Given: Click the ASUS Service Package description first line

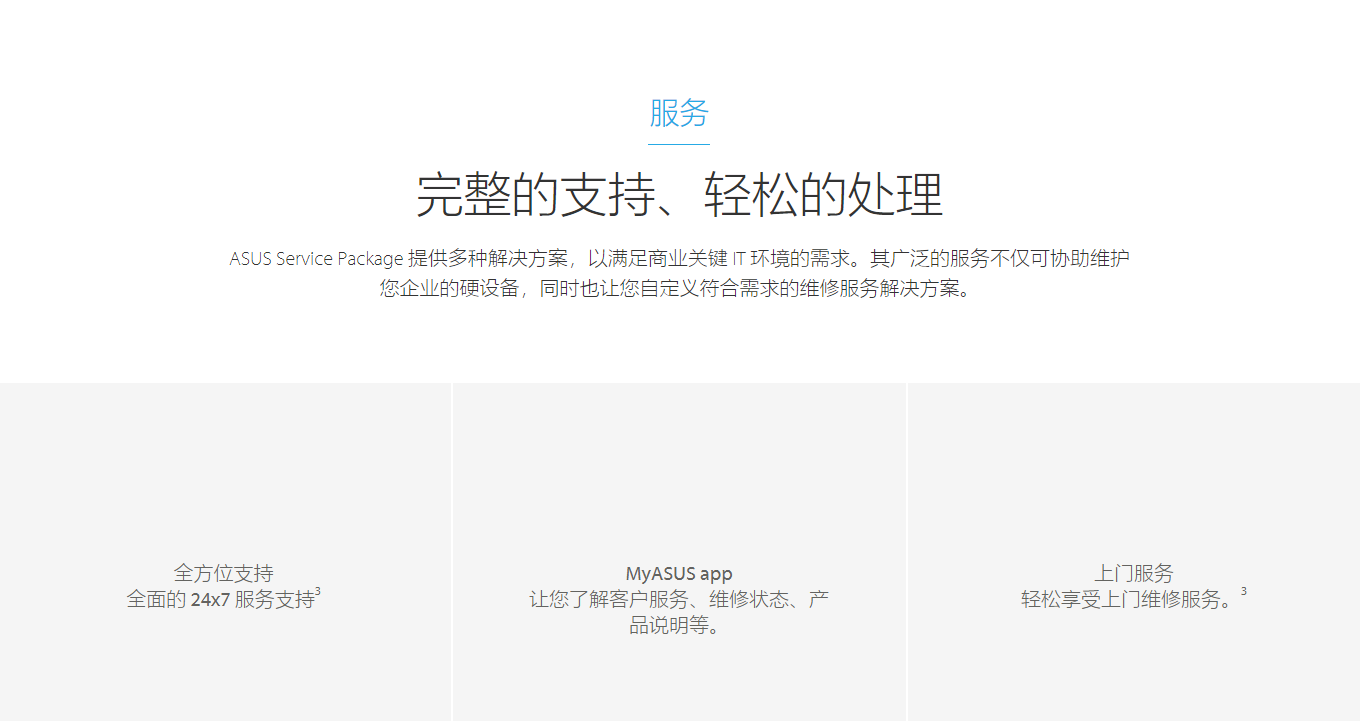Looking at the screenshot, I should coord(680,259).
